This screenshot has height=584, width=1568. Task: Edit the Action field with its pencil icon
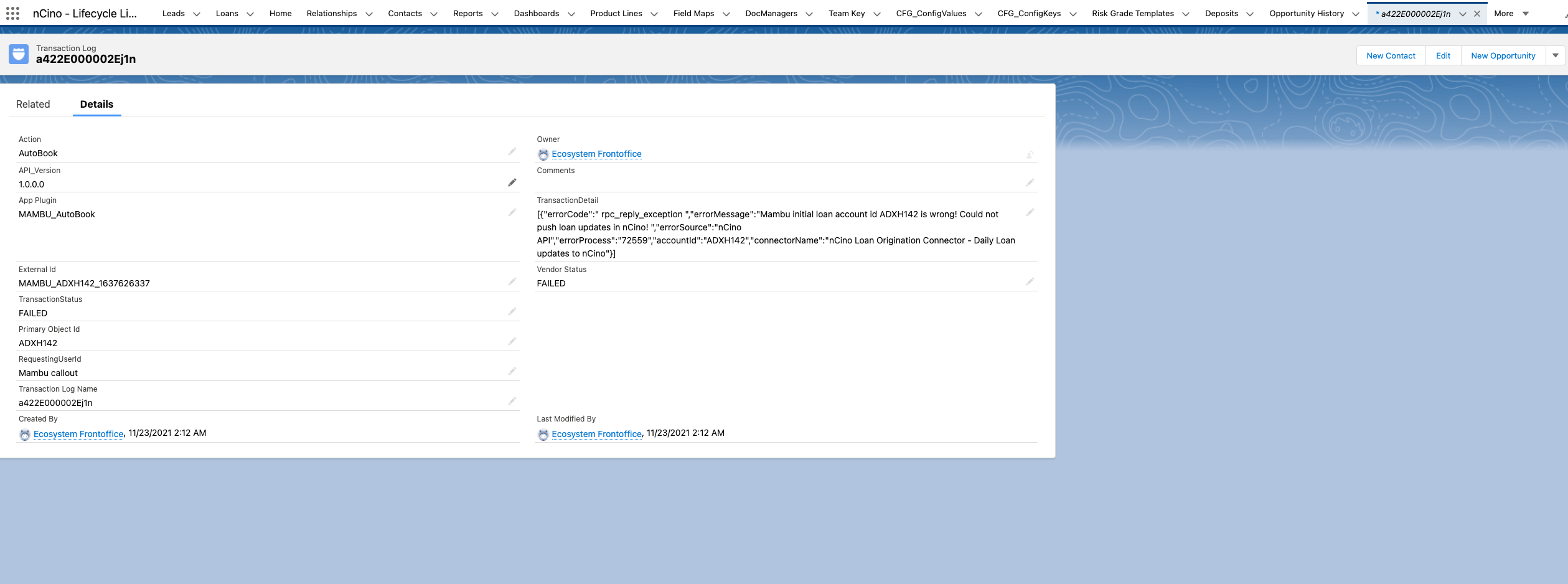click(x=512, y=151)
